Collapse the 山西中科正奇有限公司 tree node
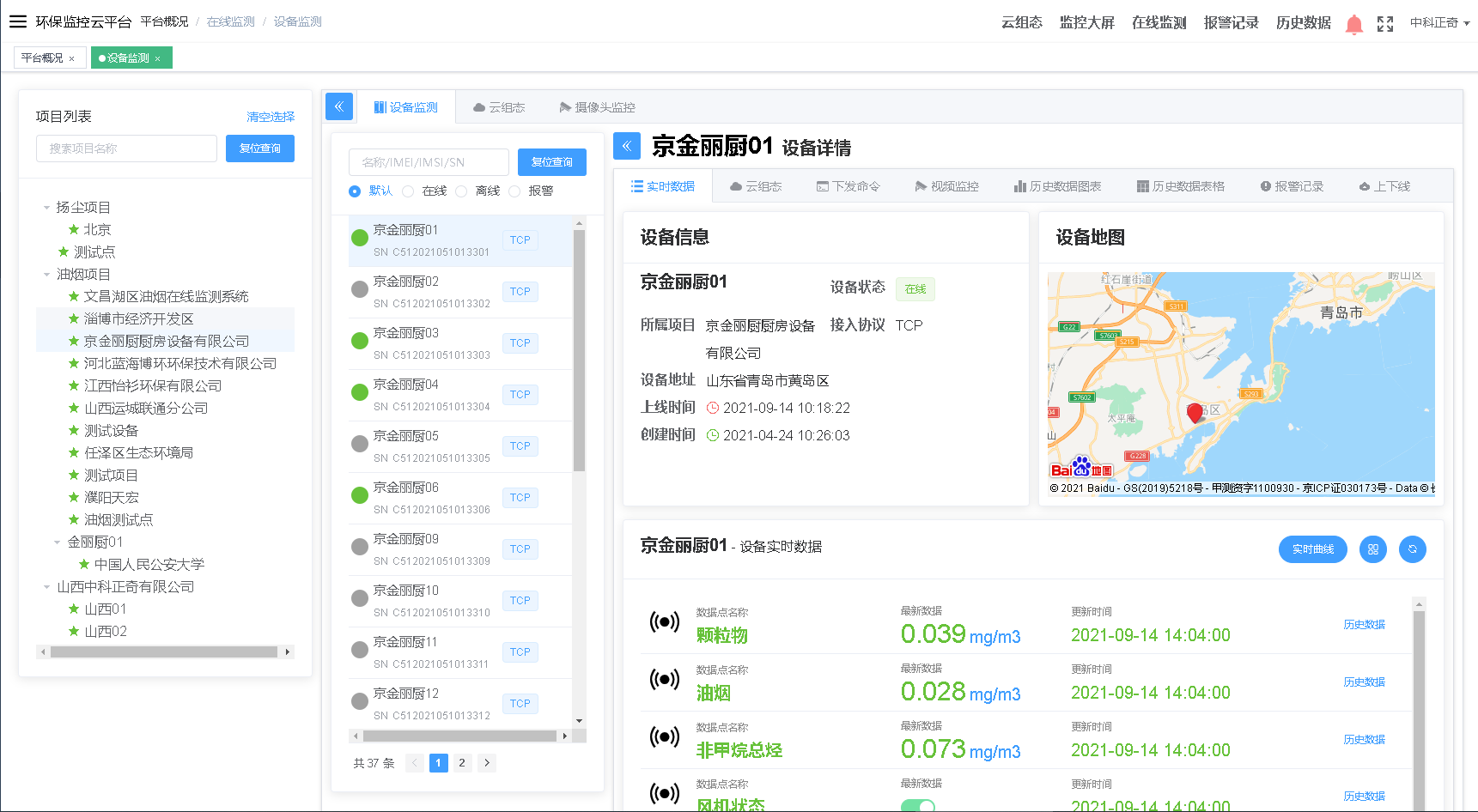This screenshot has width=1478, height=812. 46,587
